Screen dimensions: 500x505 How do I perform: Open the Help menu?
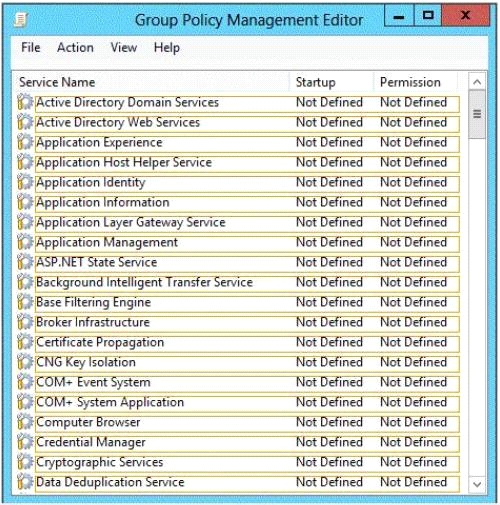point(167,48)
